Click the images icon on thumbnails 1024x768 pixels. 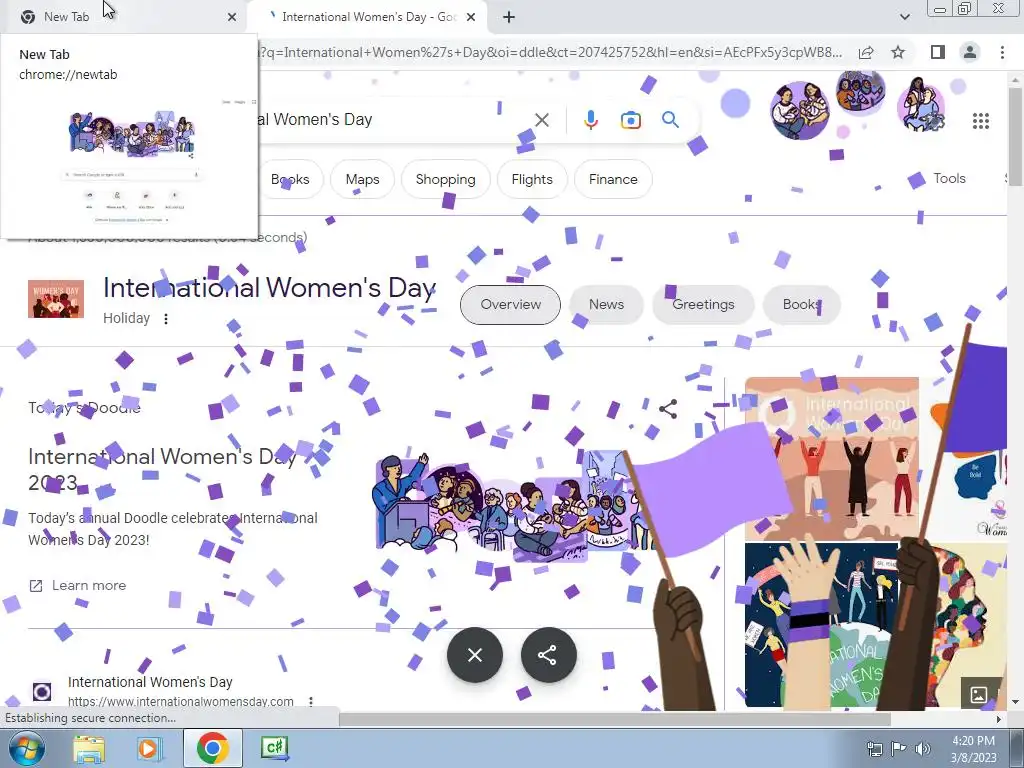(978, 694)
